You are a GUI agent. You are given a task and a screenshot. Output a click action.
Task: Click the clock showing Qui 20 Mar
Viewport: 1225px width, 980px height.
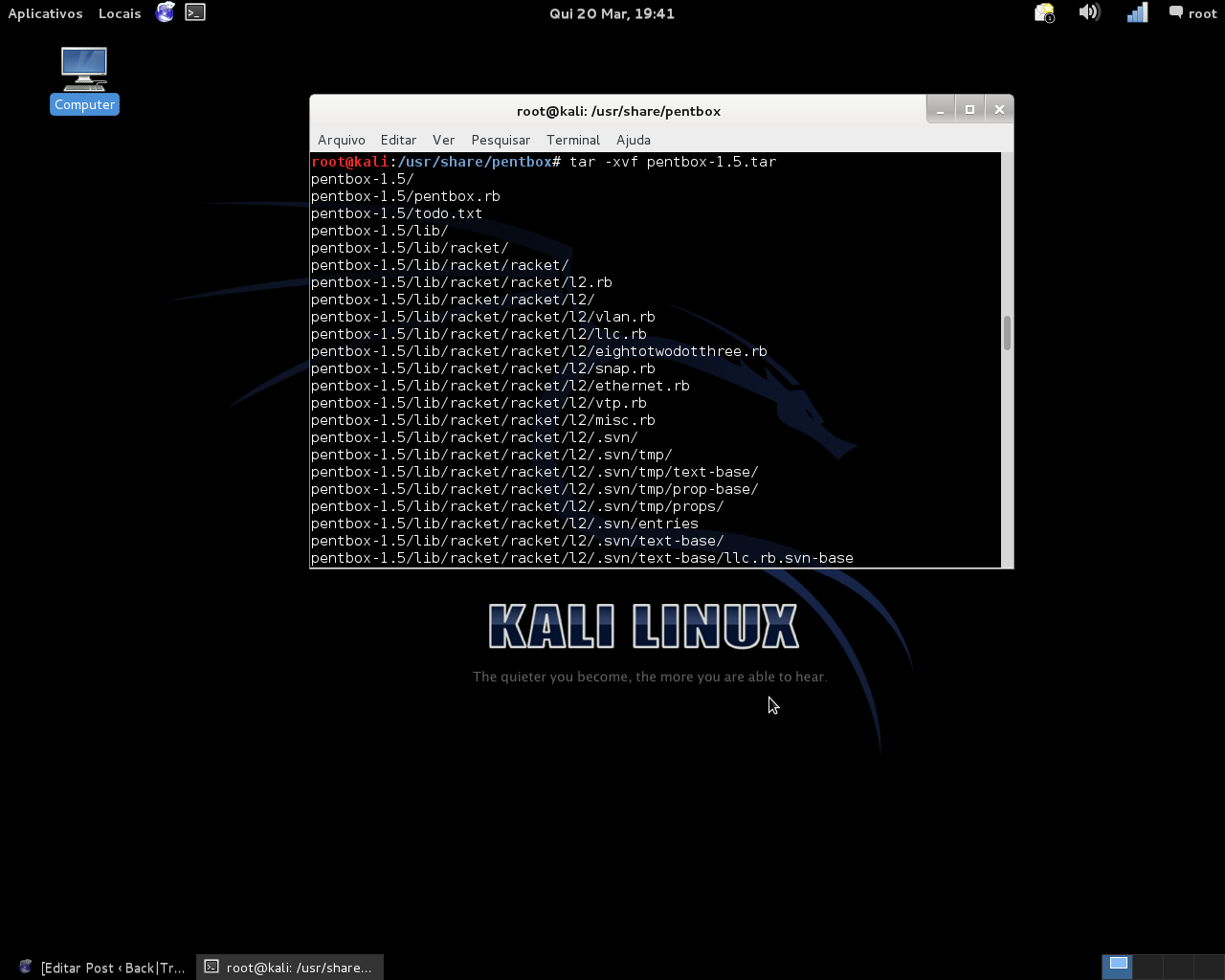click(x=612, y=13)
